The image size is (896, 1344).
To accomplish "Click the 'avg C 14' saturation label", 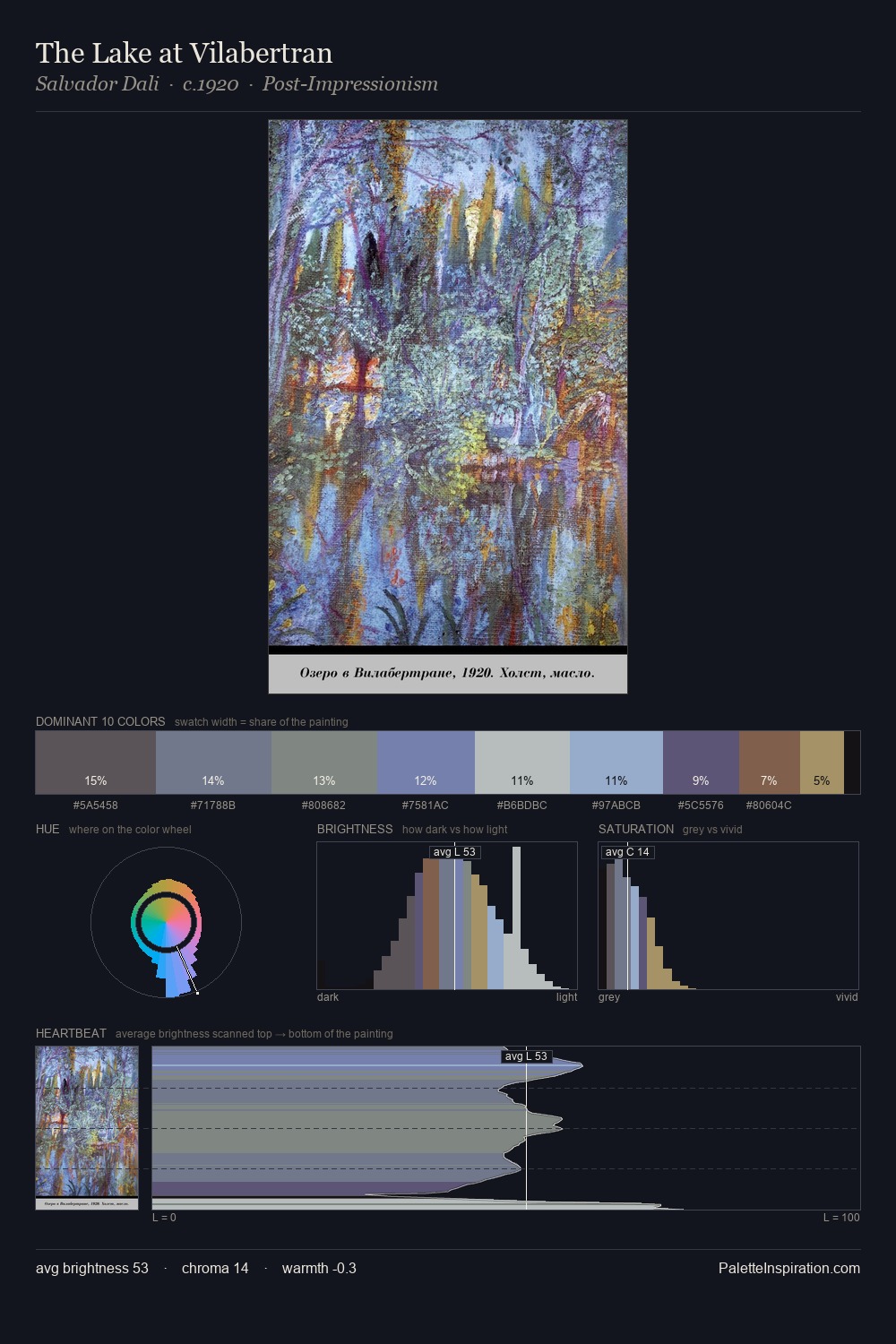I will coord(627,852).
